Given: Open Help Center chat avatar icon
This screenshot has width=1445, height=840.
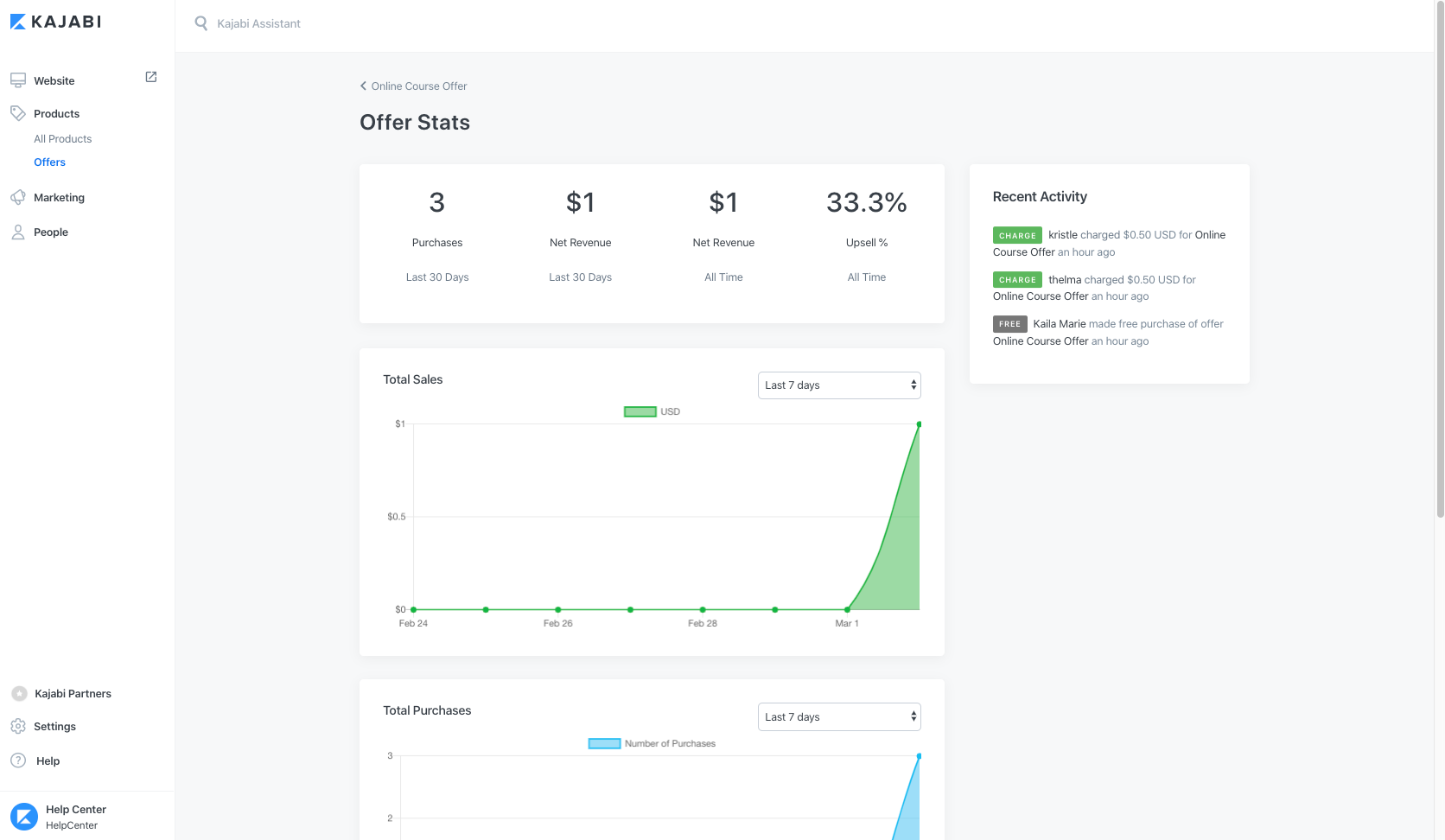Looking at the screenshot, I should pos(24,817).
